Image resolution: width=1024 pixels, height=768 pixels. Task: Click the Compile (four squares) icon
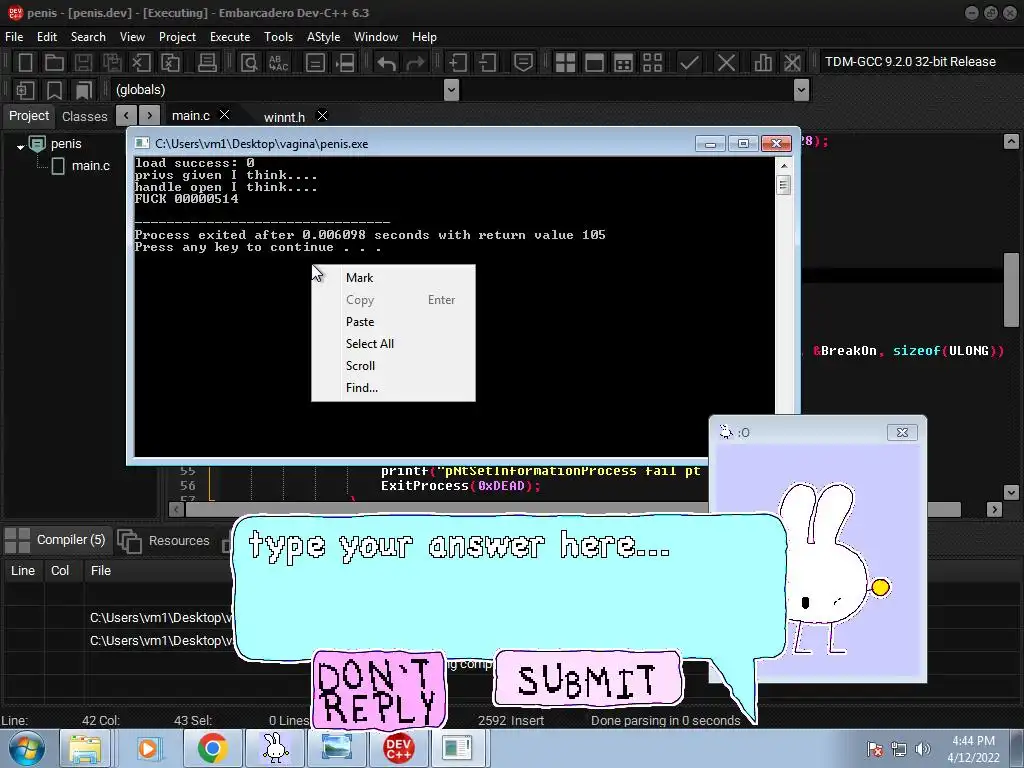565,63
